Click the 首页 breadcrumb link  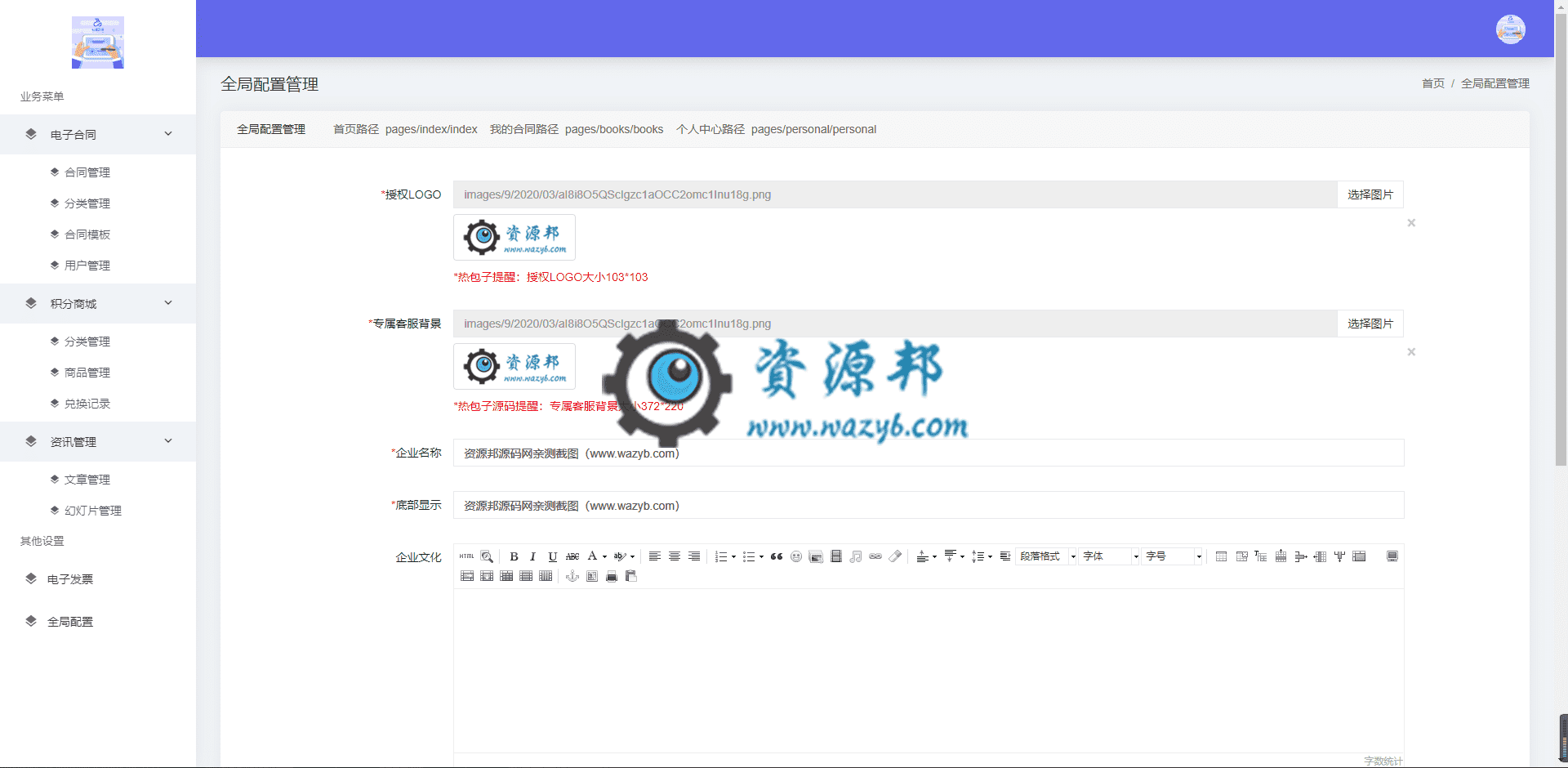(x=1433, y=83)
